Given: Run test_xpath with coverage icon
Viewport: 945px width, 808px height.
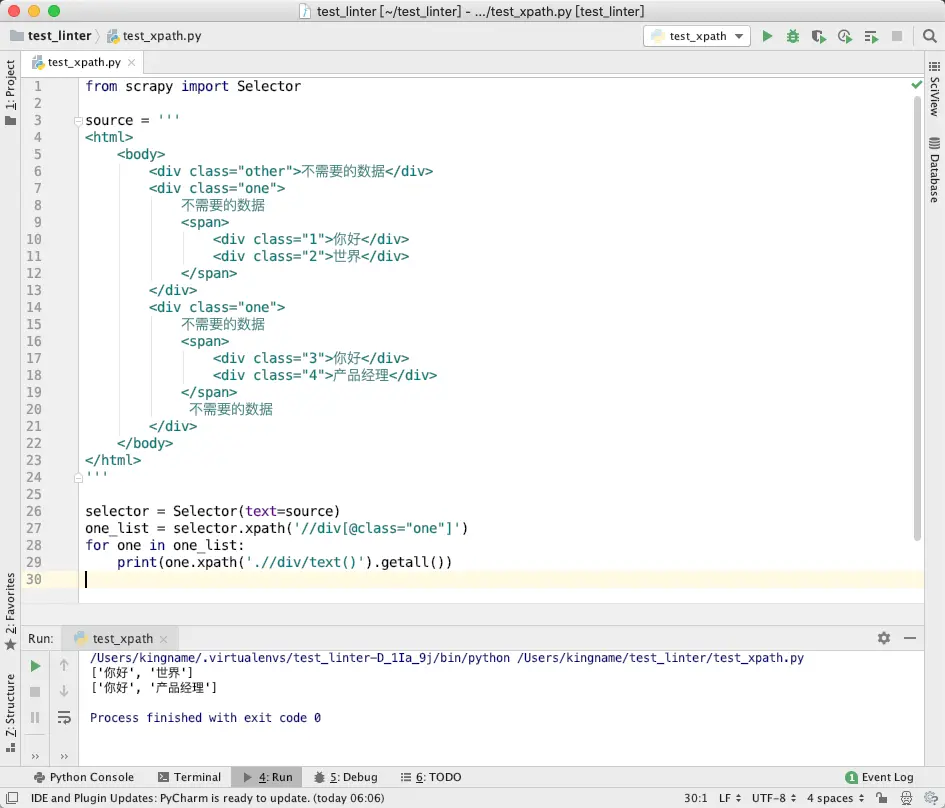Looking at the screenshot, I should click(x=818, y=36).
